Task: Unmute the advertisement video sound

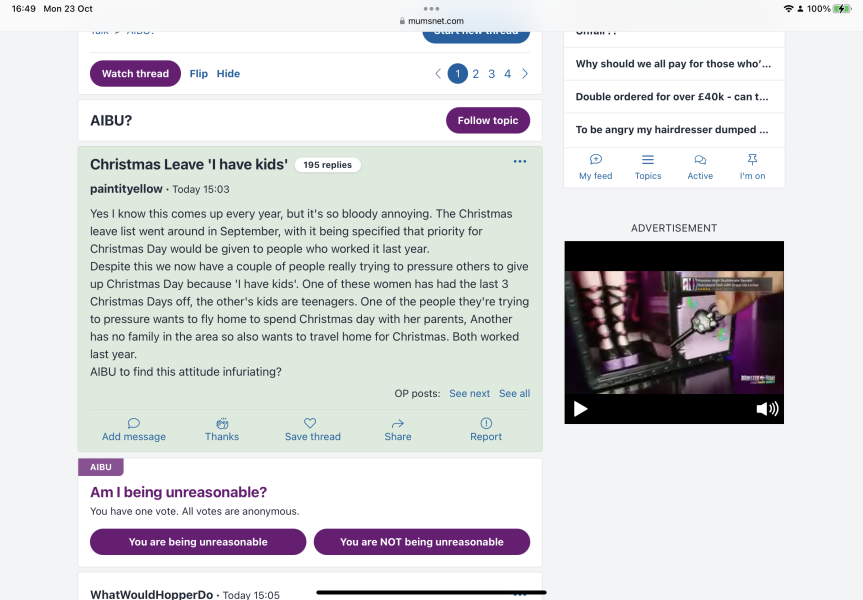Action: point(767,409)
